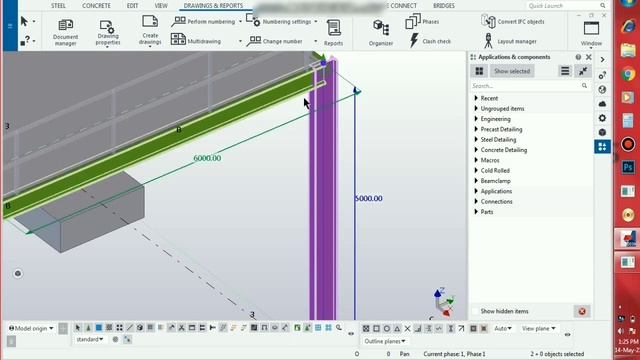
Task: Open the Window switcher
Action: [x=591, y=33]
